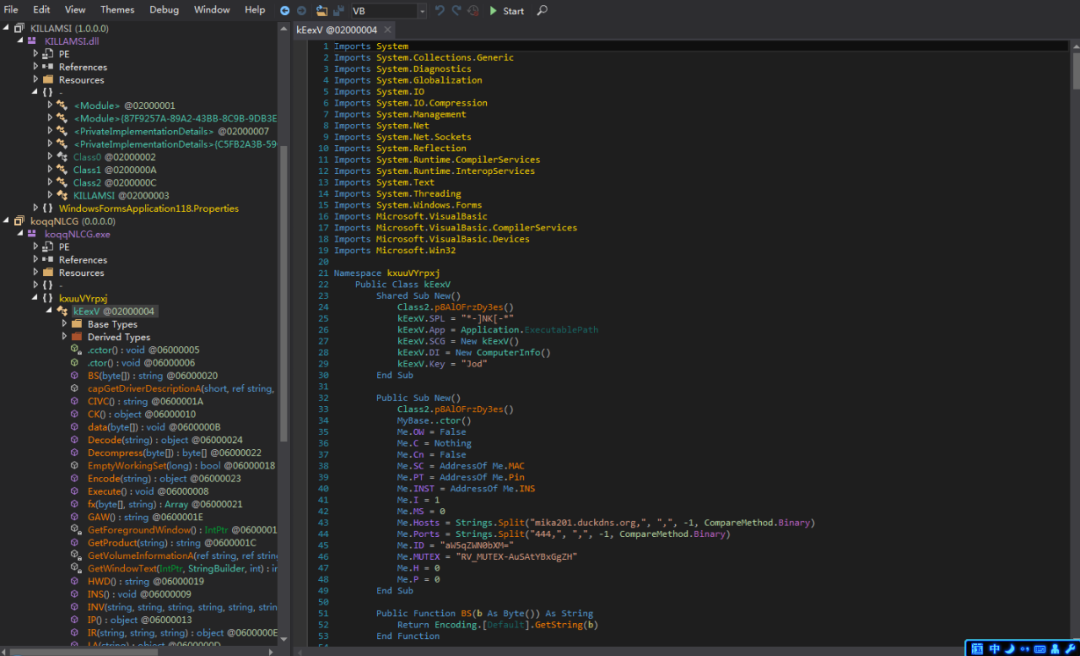Screen dimensions: 1080x656
Task: Expand Resources under KILLAMSI.dll
Action: coord(35,80)
